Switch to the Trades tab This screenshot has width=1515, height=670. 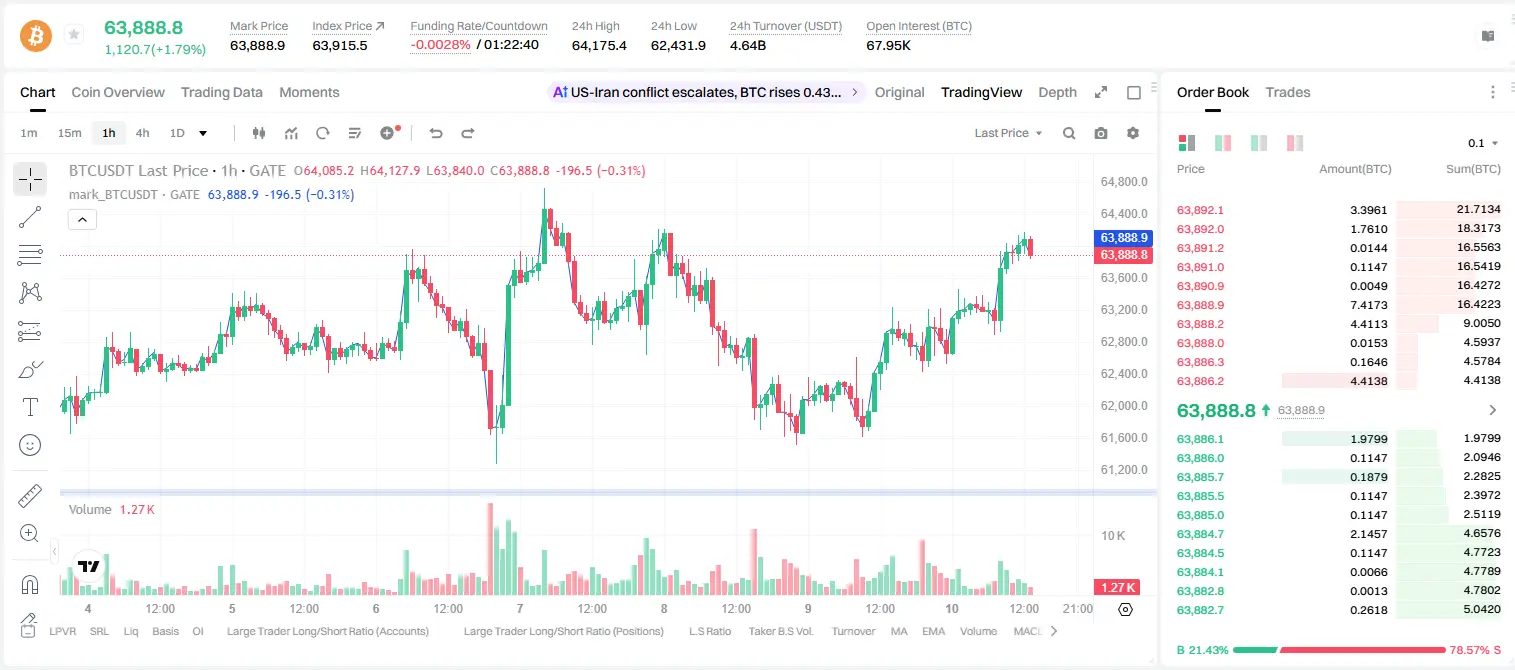pyautogui.click(x=1288, y=92)
